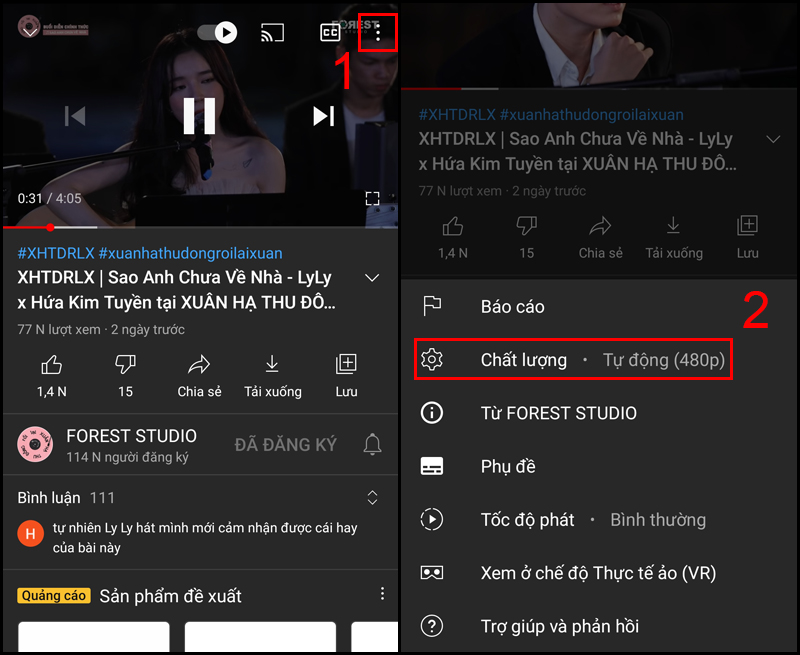
Task: Open the Cast screen icon
Action: tap(270, 32)
